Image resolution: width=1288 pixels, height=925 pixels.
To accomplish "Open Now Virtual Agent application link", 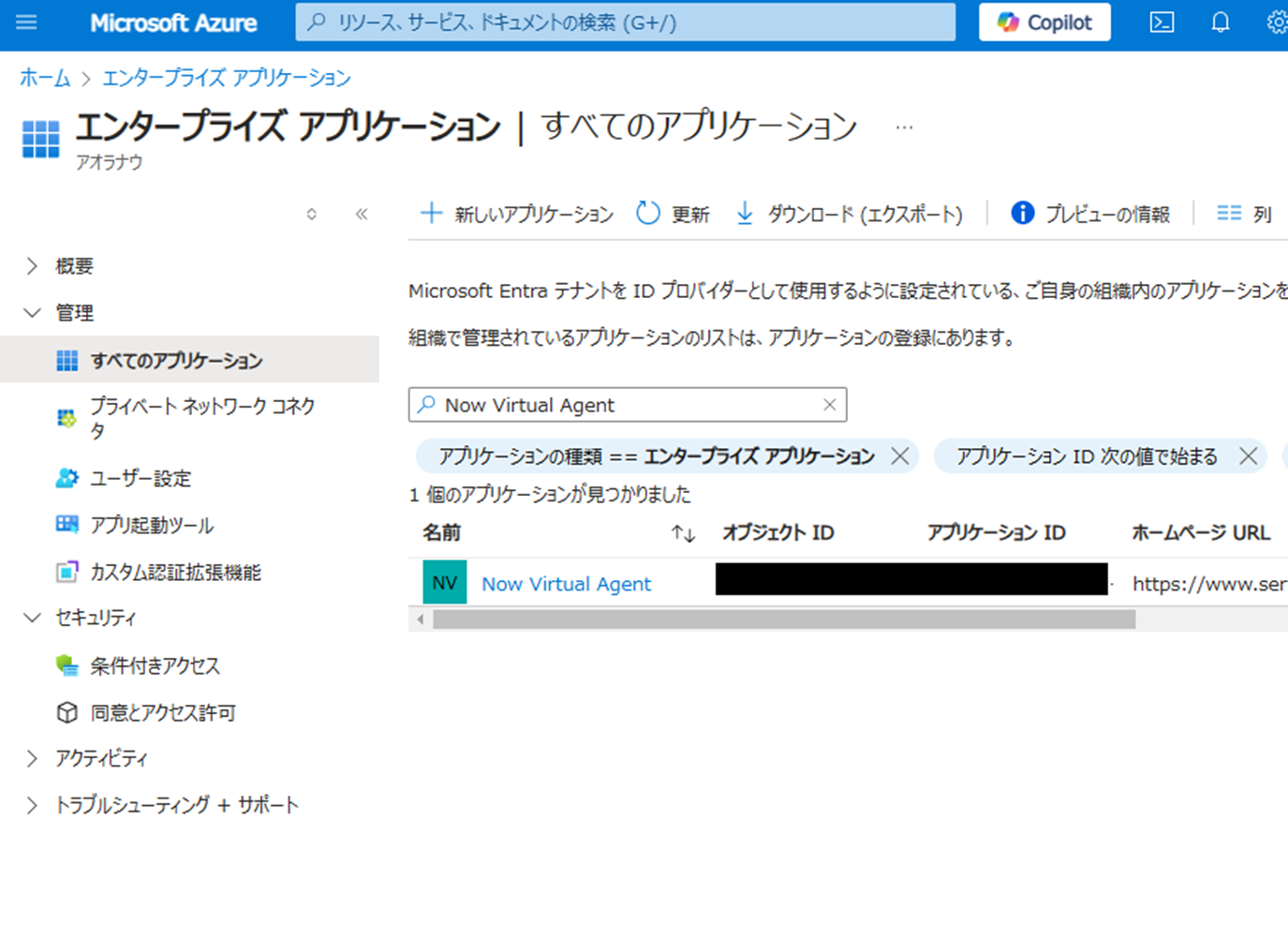I will [566, 584].
